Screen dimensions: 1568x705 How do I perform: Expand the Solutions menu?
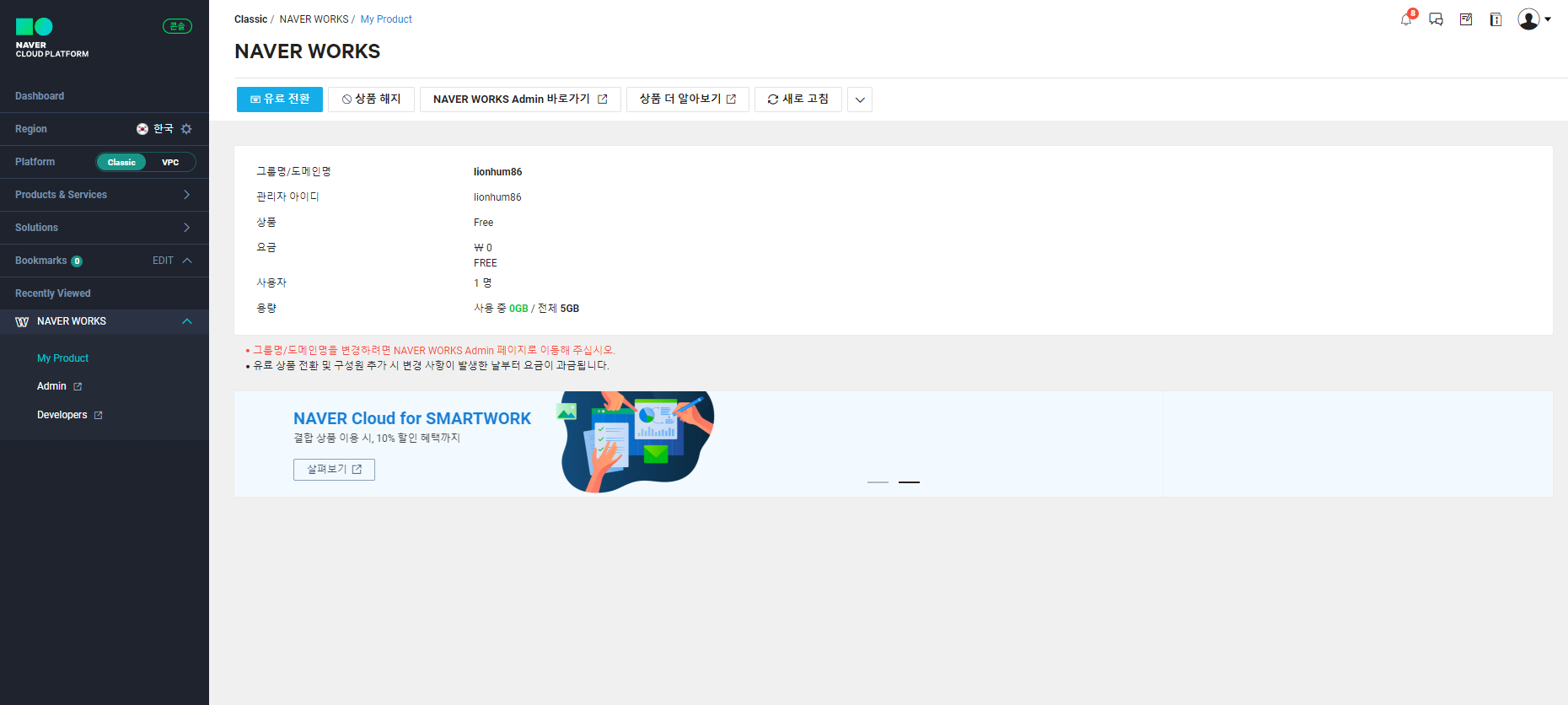[x=105, y=228]
